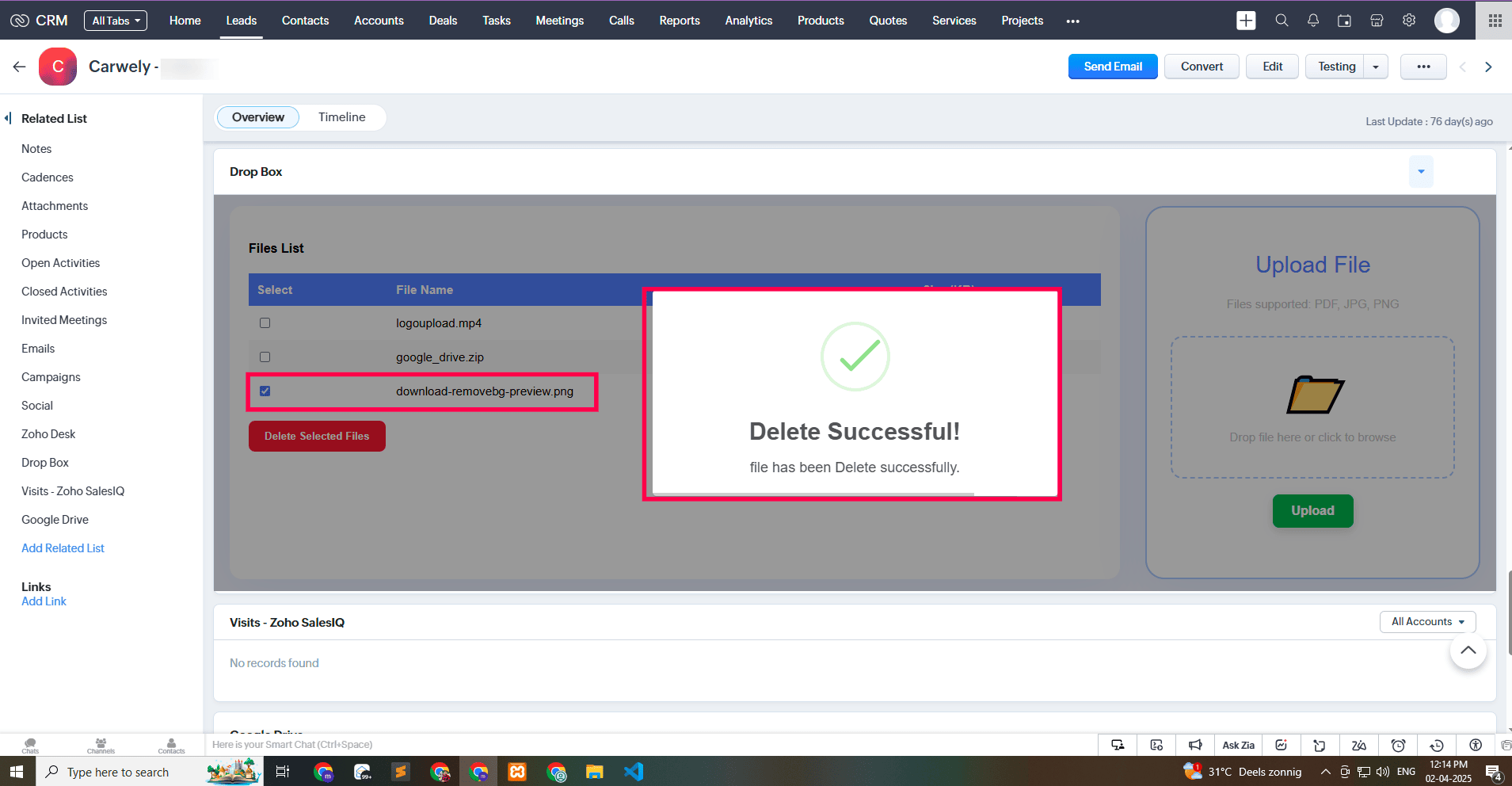1512x786 pixels.
Task: Switch to the Timeline tab
Action: 341,117
